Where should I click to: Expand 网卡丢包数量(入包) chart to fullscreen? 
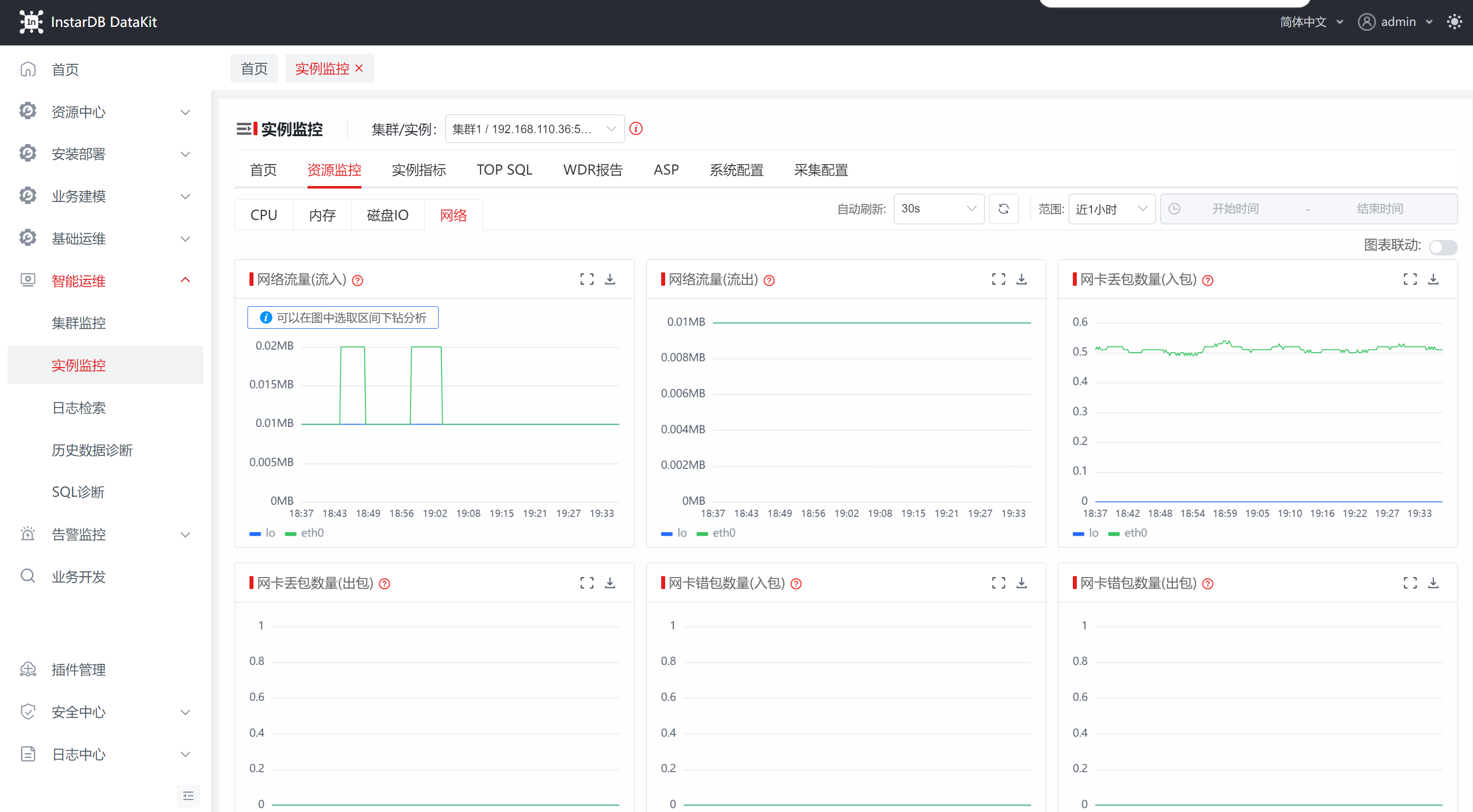pyautogui.click(x=1410, y=279)
